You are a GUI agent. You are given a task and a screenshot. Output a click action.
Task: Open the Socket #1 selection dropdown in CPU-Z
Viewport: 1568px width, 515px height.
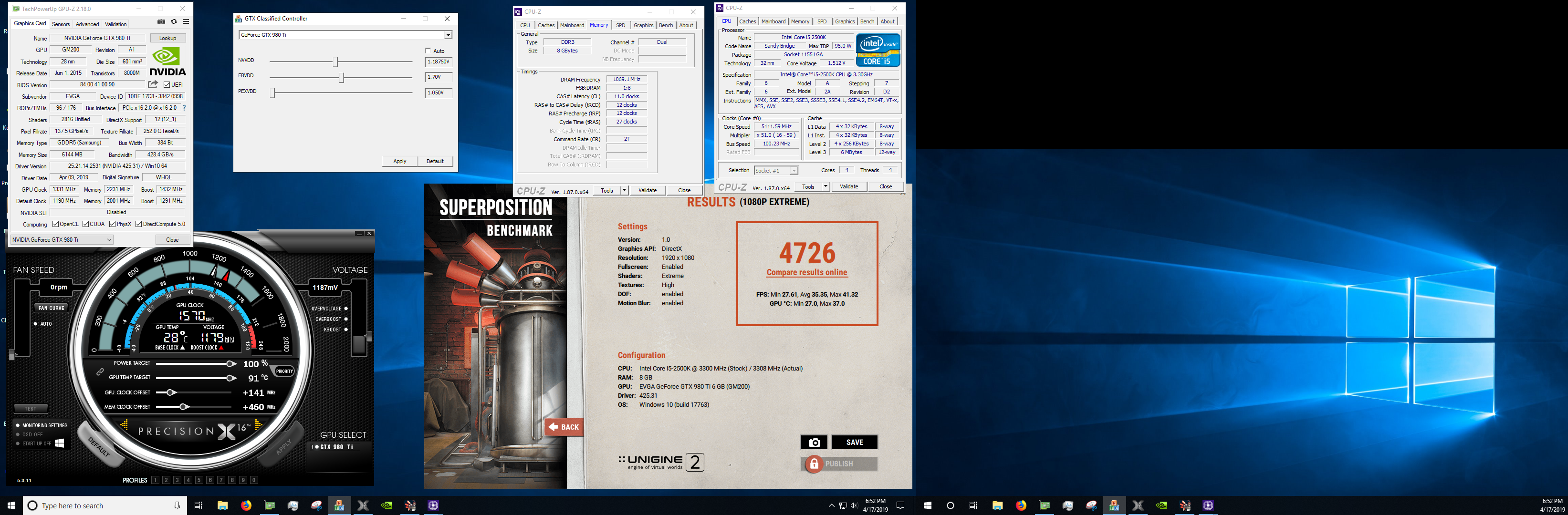click(x=775, y=170)
